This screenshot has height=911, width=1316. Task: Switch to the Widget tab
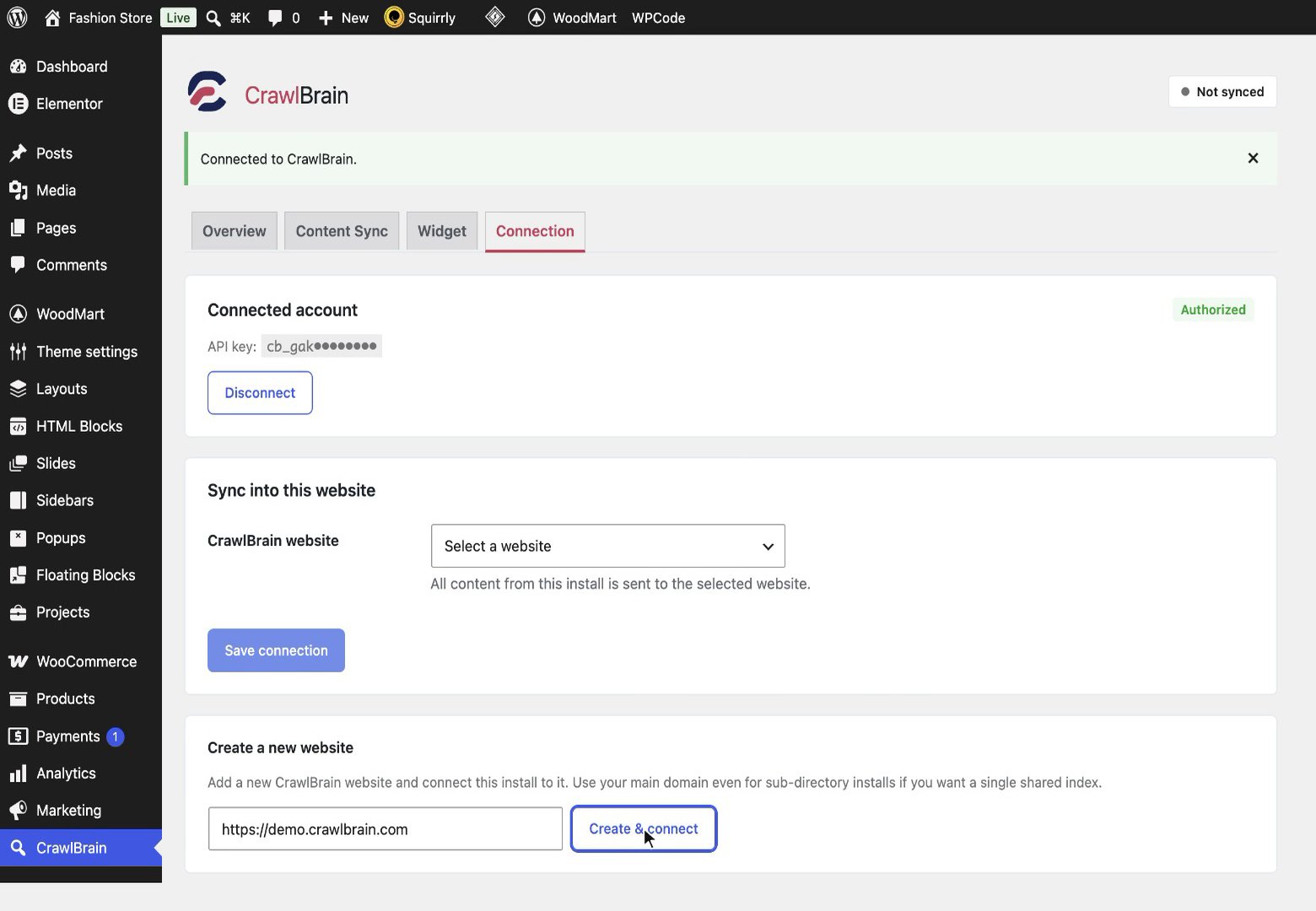[442, 231]
